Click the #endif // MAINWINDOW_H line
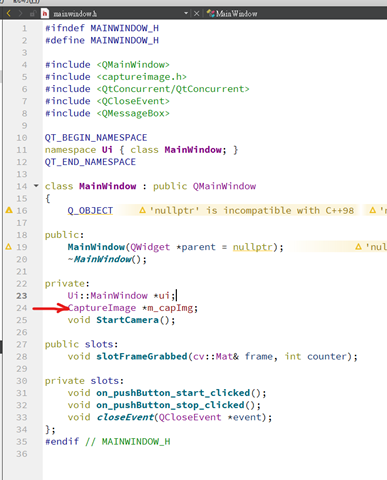Image resolution: width=387 pixels, height=480 pixels. (108, 442)
